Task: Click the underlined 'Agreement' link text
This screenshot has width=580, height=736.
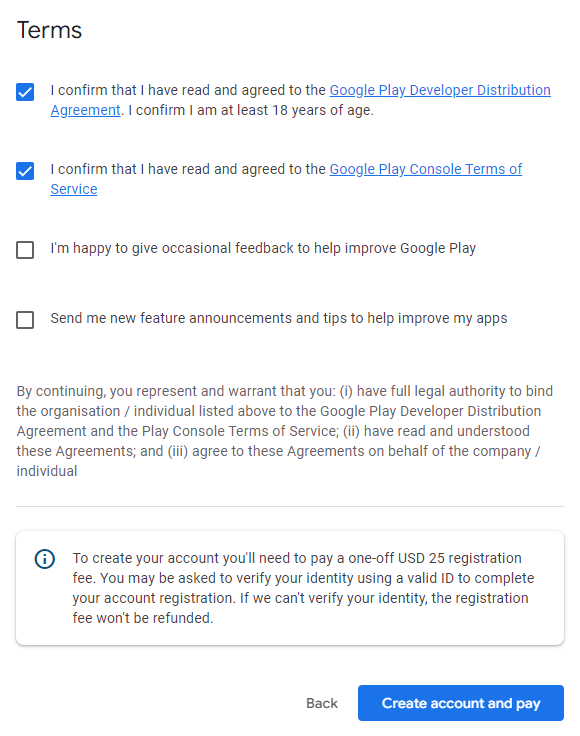Action: click(x=85, y=110)
